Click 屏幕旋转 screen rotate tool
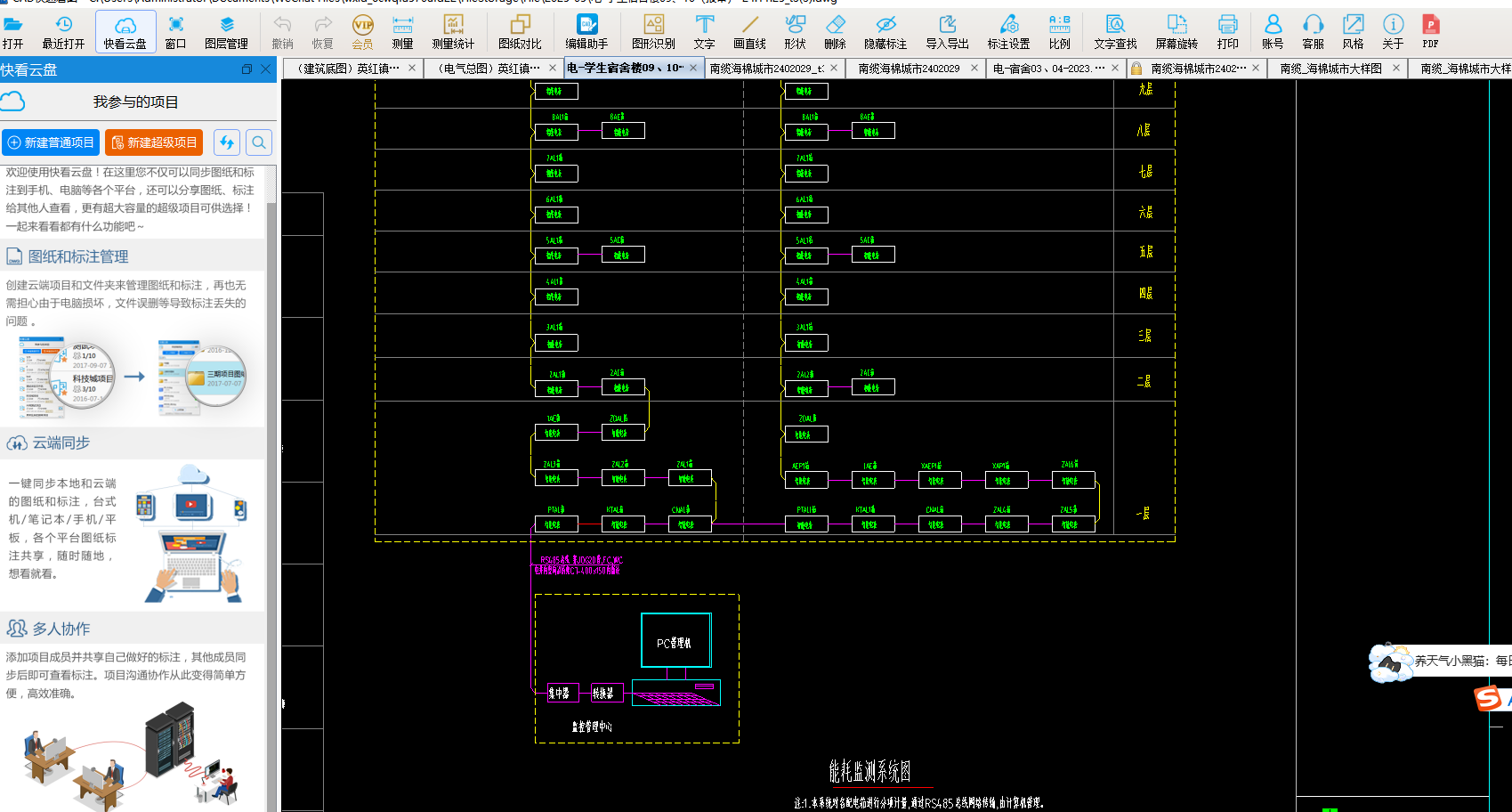This screenshot has width=1512, height=812. (1177, 32)
